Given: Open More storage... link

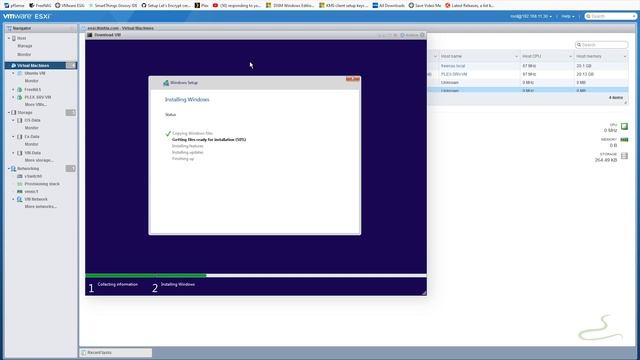Looking at the screenshot, I should [39, 160].
